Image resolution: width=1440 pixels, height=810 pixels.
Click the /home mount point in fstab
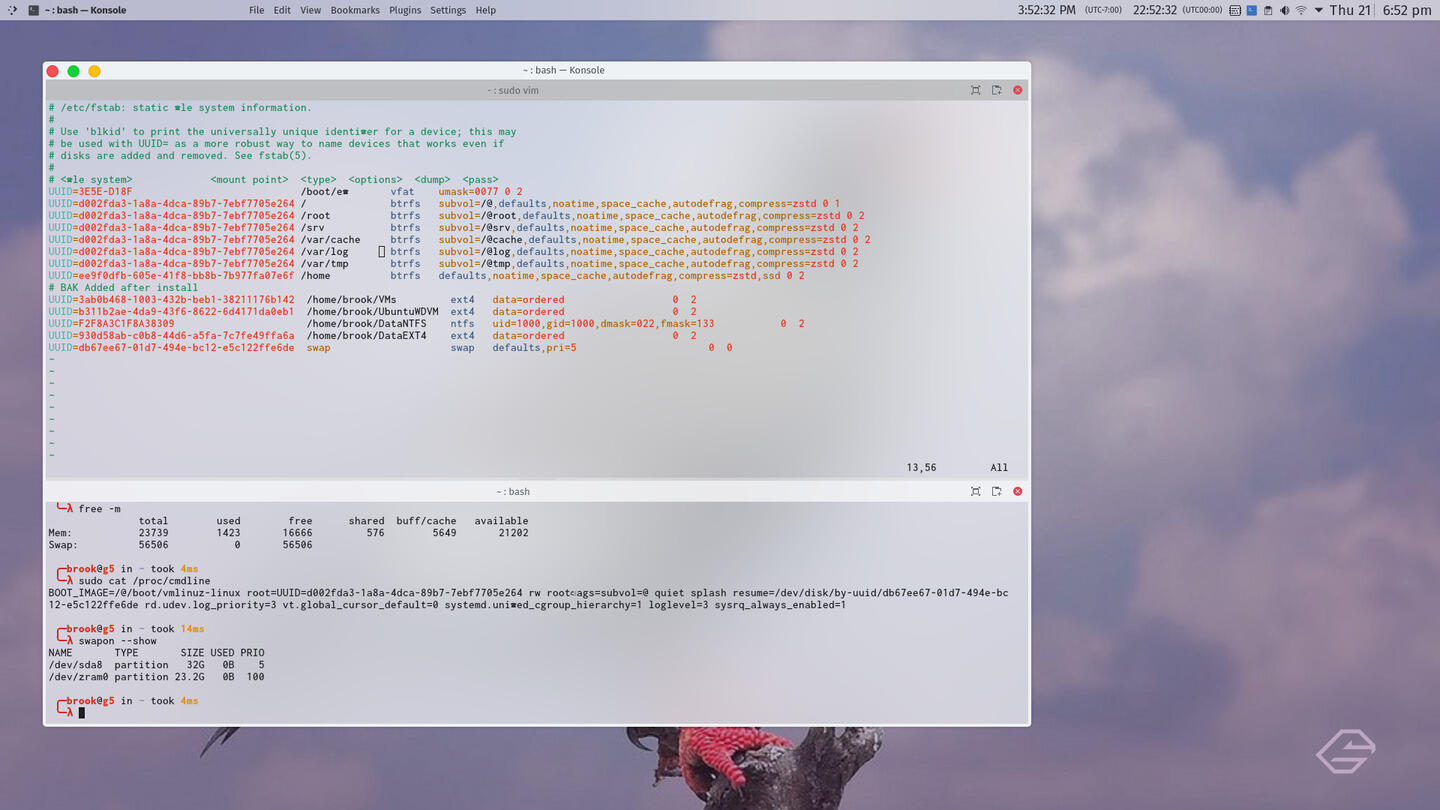[x=315, y=276]
